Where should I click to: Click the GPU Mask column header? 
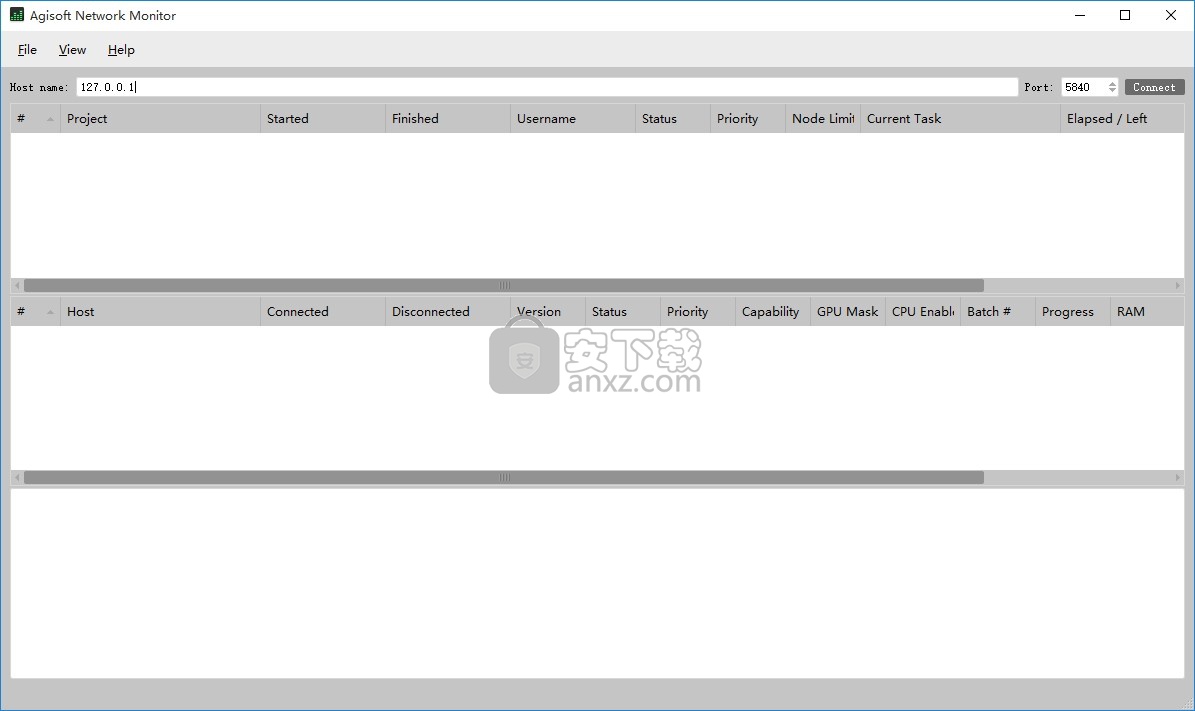[847, 312]
